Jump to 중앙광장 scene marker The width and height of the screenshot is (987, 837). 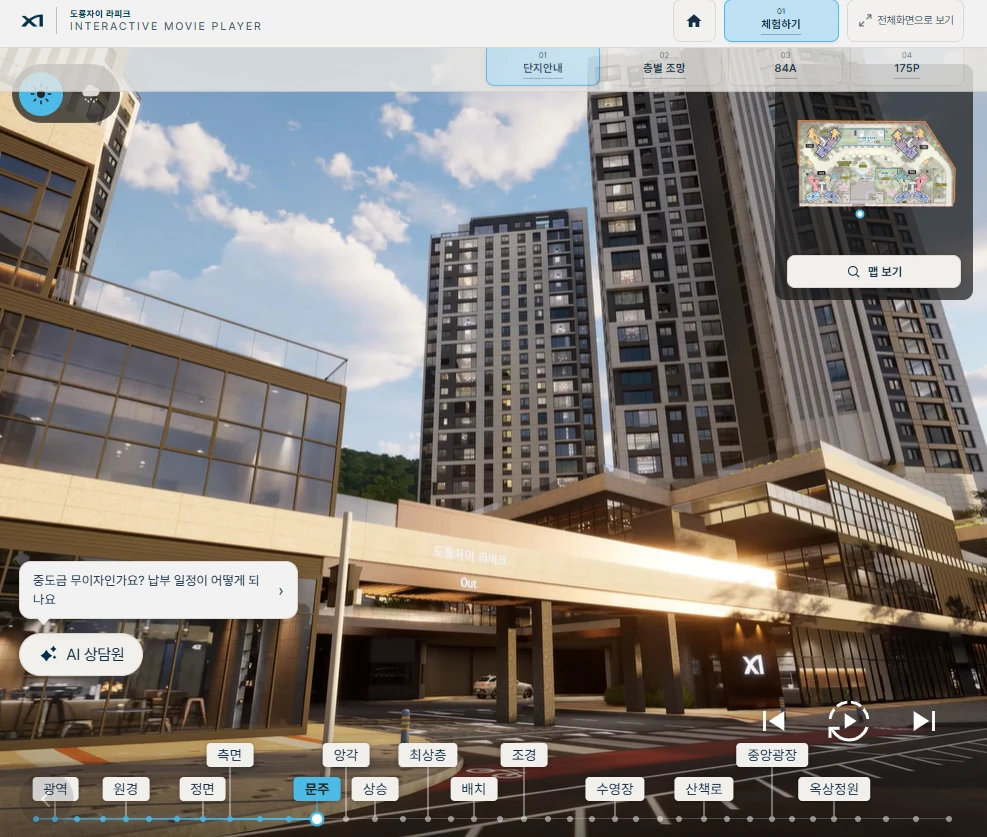coord(772,755)
